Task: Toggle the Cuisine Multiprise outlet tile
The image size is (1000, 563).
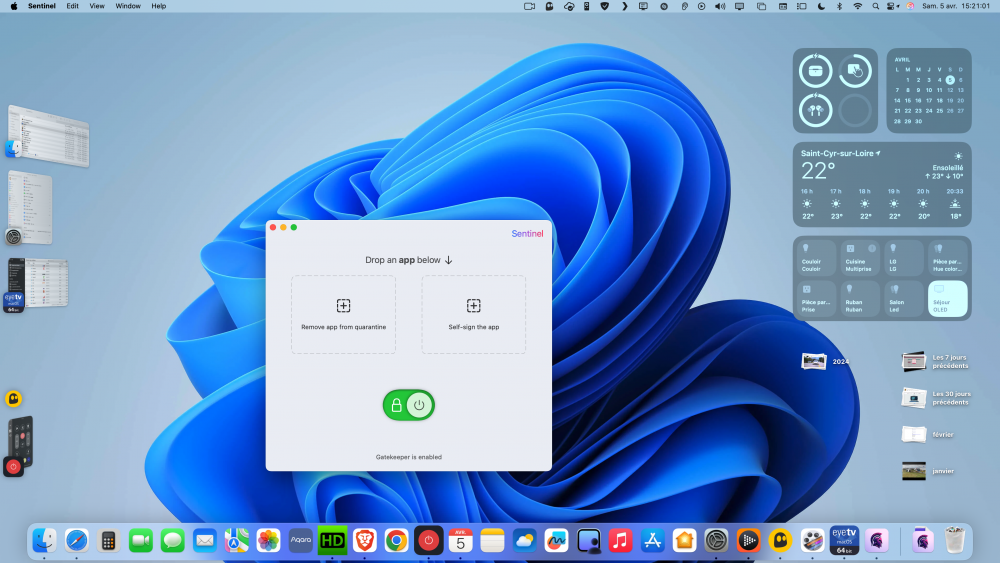Action: [x=860, y=258]
